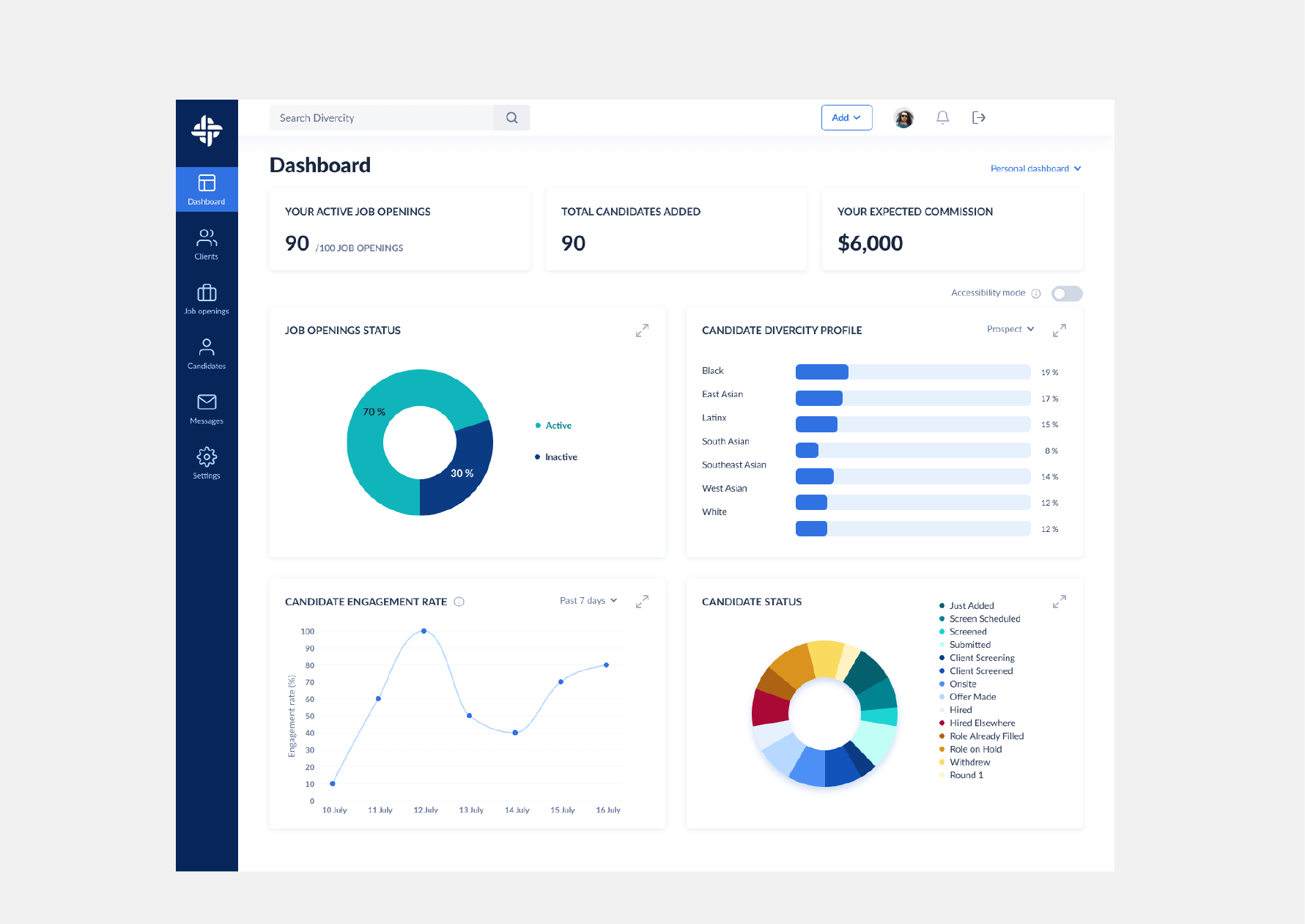Screen dimensions: 1305x924
Task: Open Settings from the sidebar
Action: tap(207, 464)
